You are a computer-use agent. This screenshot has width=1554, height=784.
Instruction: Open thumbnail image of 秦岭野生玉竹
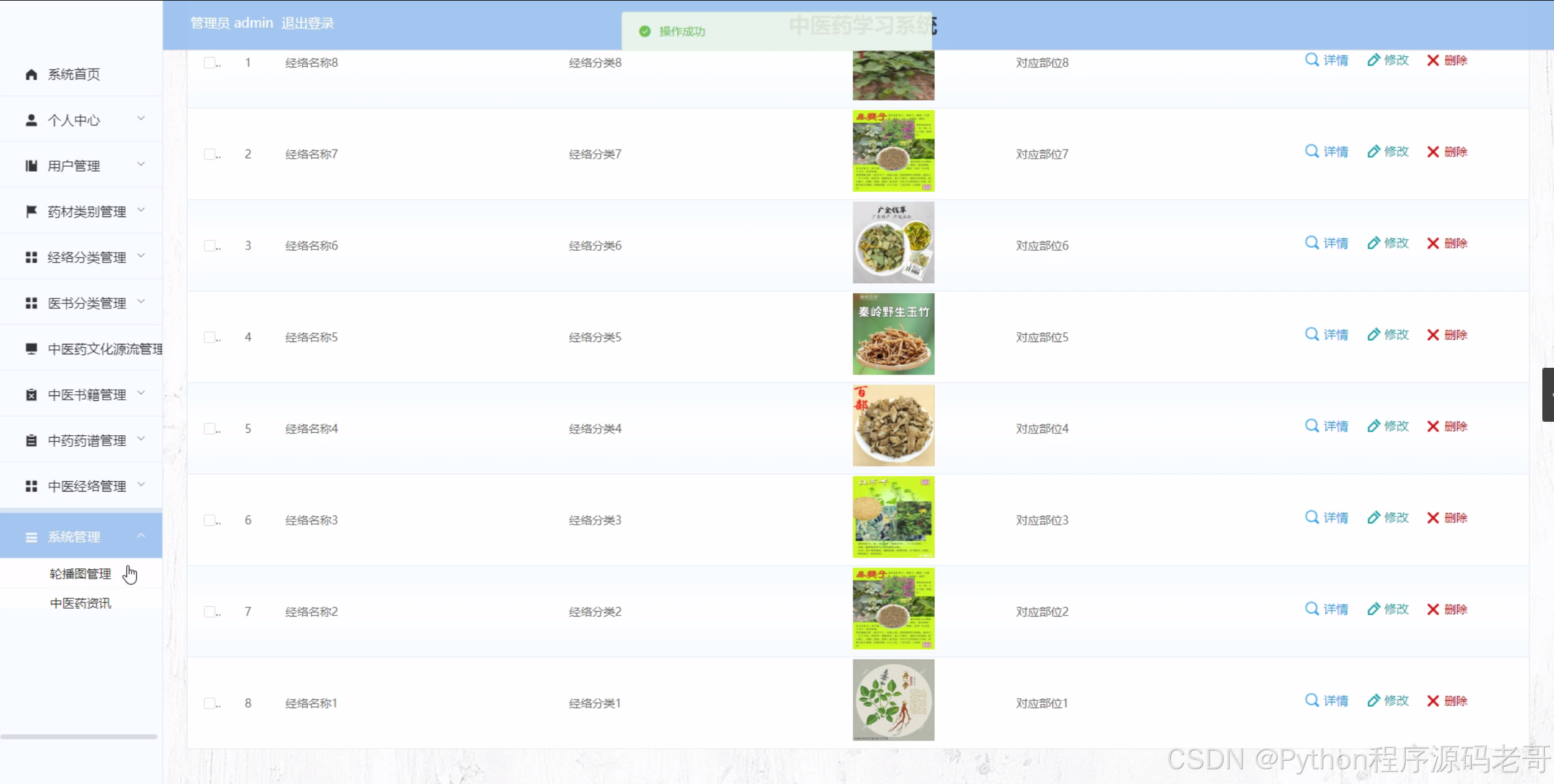(x=893, y=334)
